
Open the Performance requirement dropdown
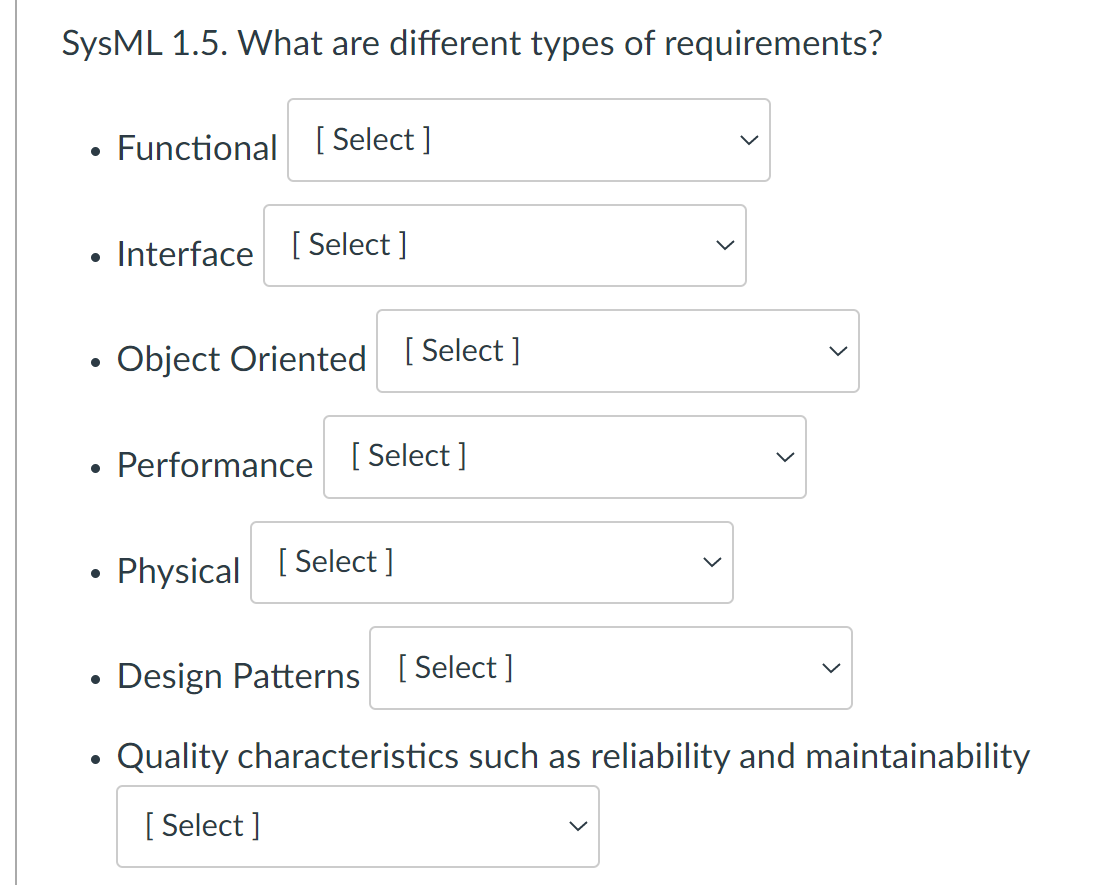point(565,457)
